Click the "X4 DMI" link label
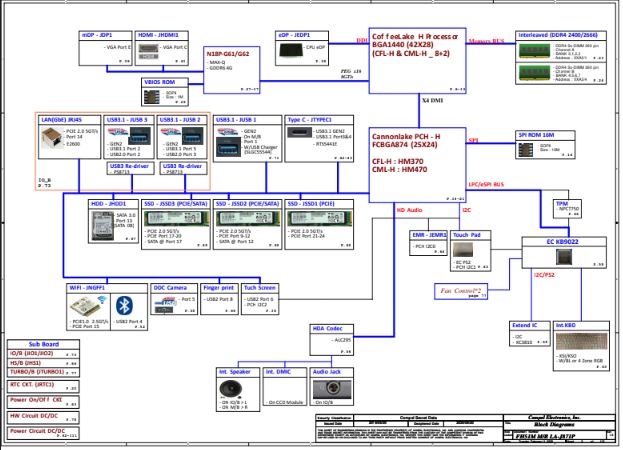This screenshot has width=623, height=450. 432,100
